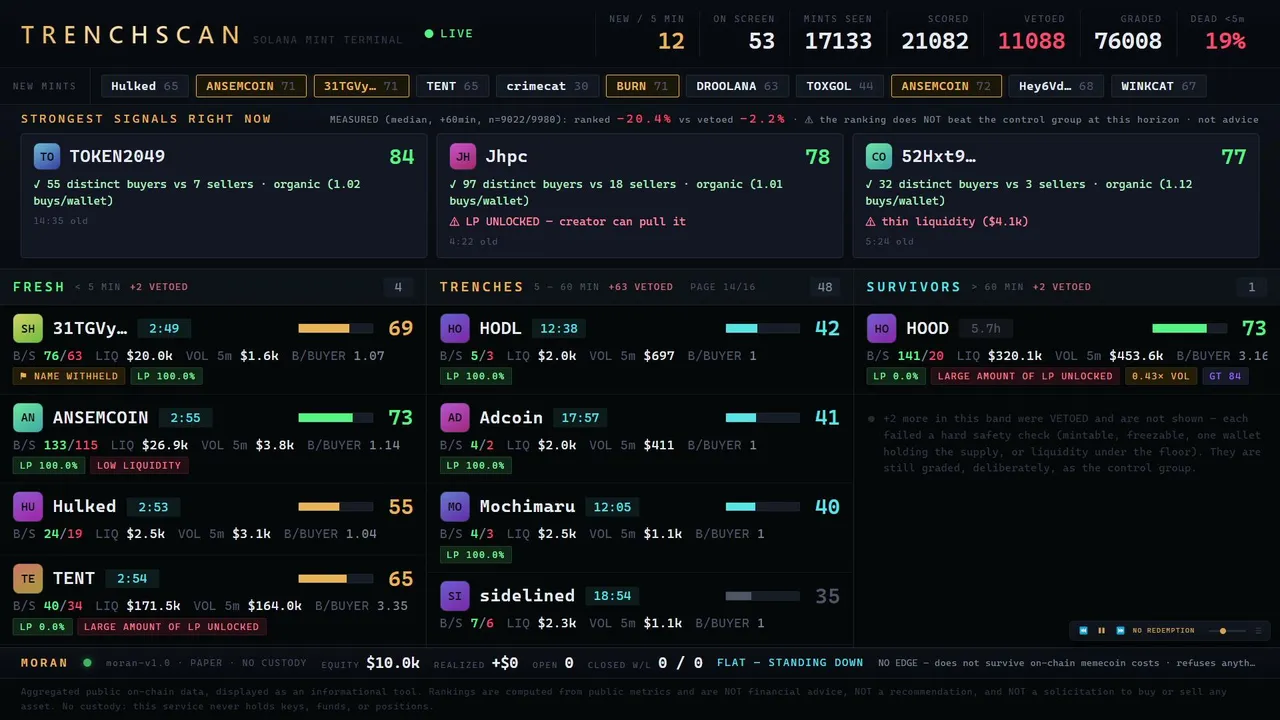Click the SURVIVORS column header
The image size is (1280, 720).
tap(914, 287)
